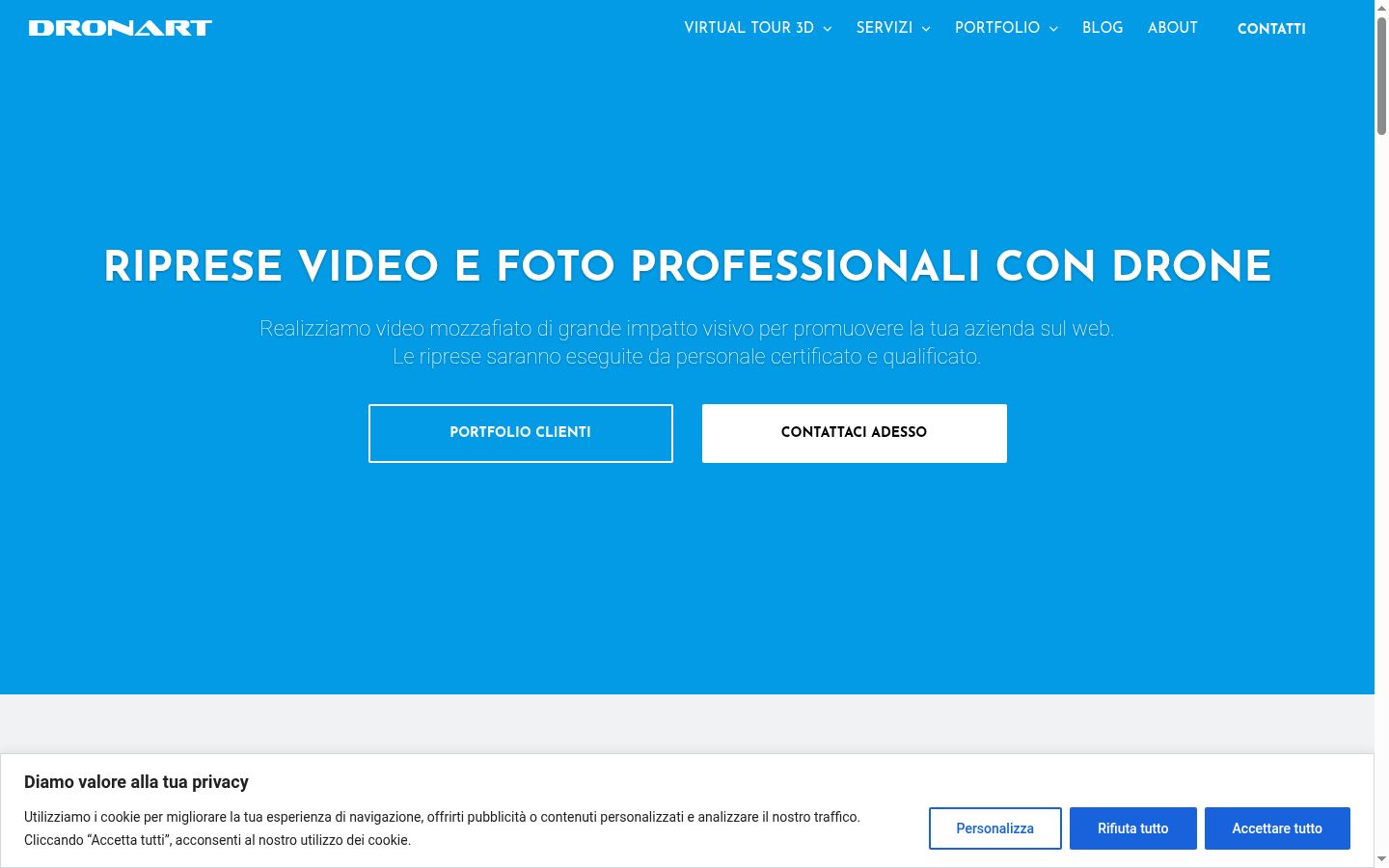Viewport: 1389px width, 868px height.
Task: Open the Servizi menu item
Action: point(884,28)
